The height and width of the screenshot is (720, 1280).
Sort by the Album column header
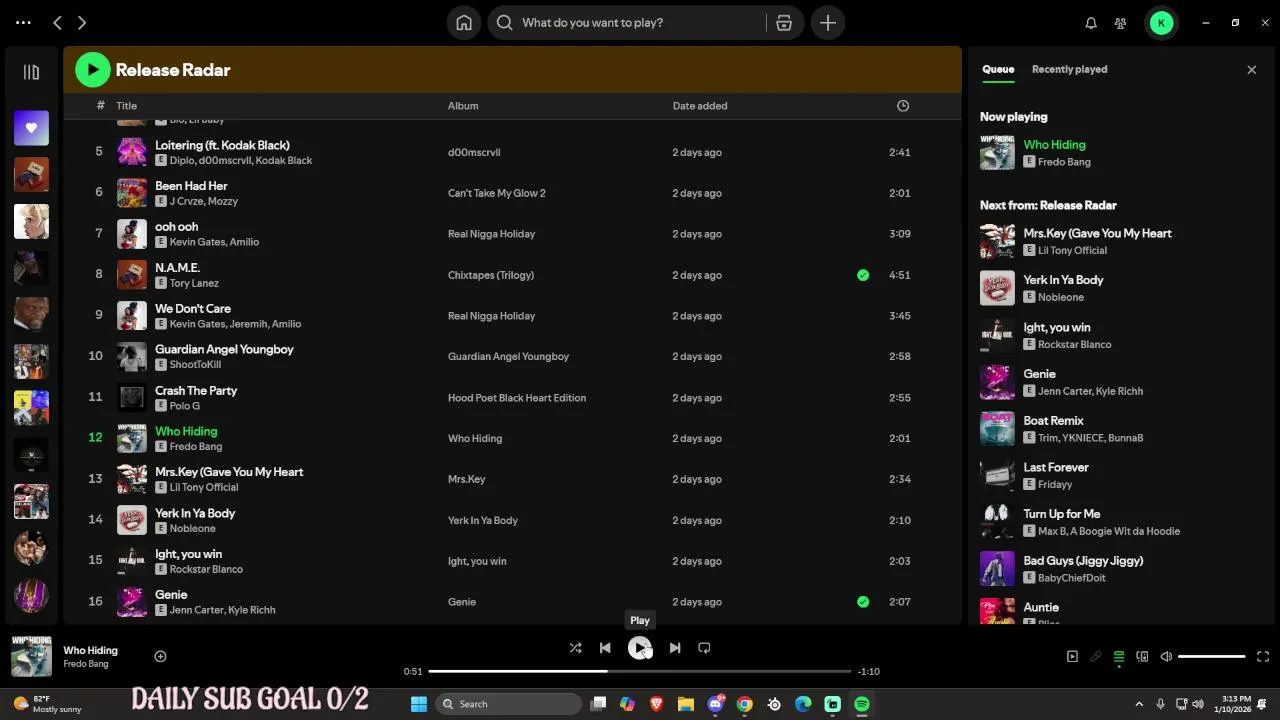click(x=463, y=106)
